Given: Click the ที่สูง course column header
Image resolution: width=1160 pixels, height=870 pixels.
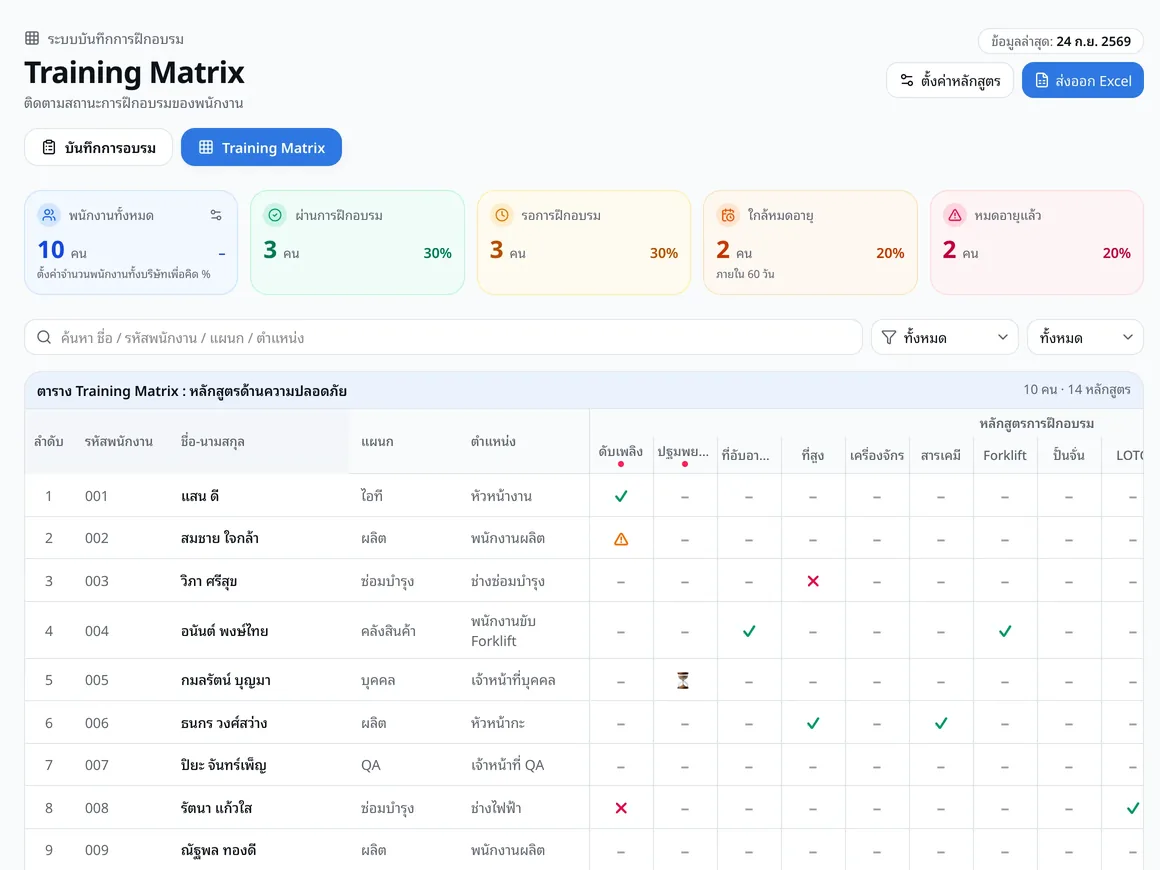Looking at the screenshot, I should pos(812,455).
